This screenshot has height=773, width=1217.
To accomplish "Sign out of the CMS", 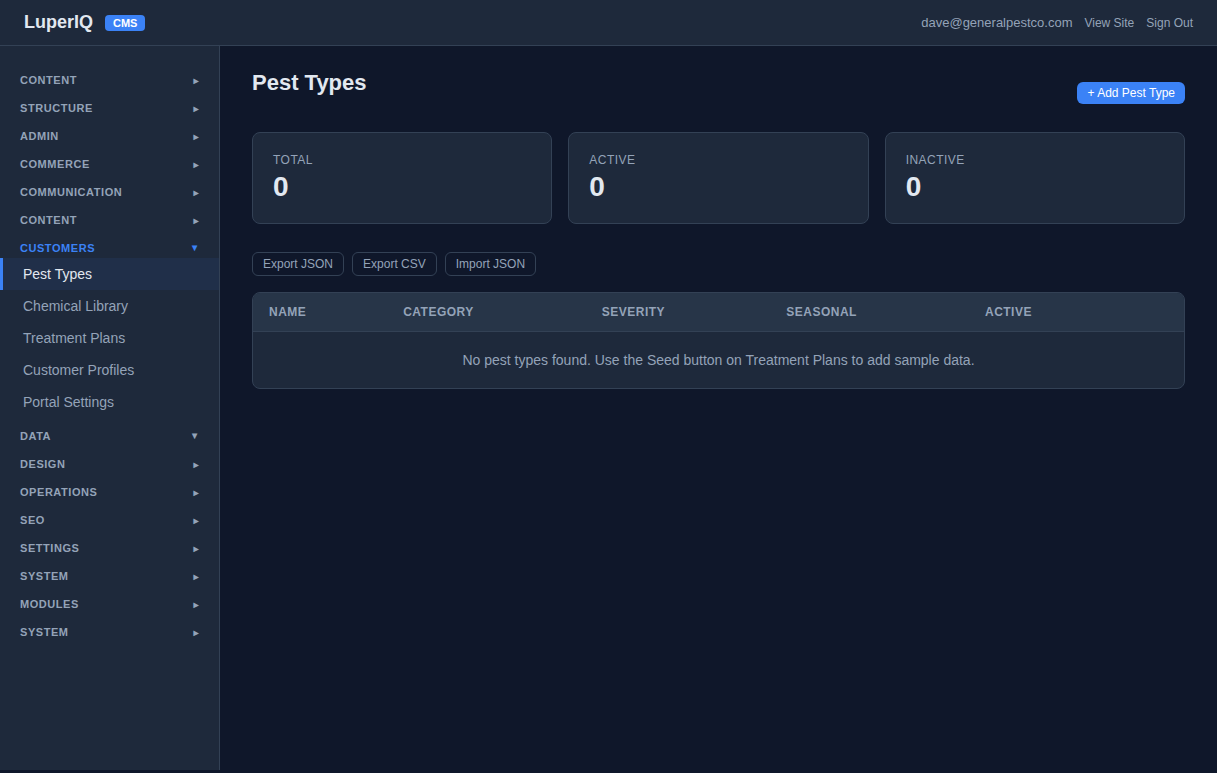I will coord(1169,22).
